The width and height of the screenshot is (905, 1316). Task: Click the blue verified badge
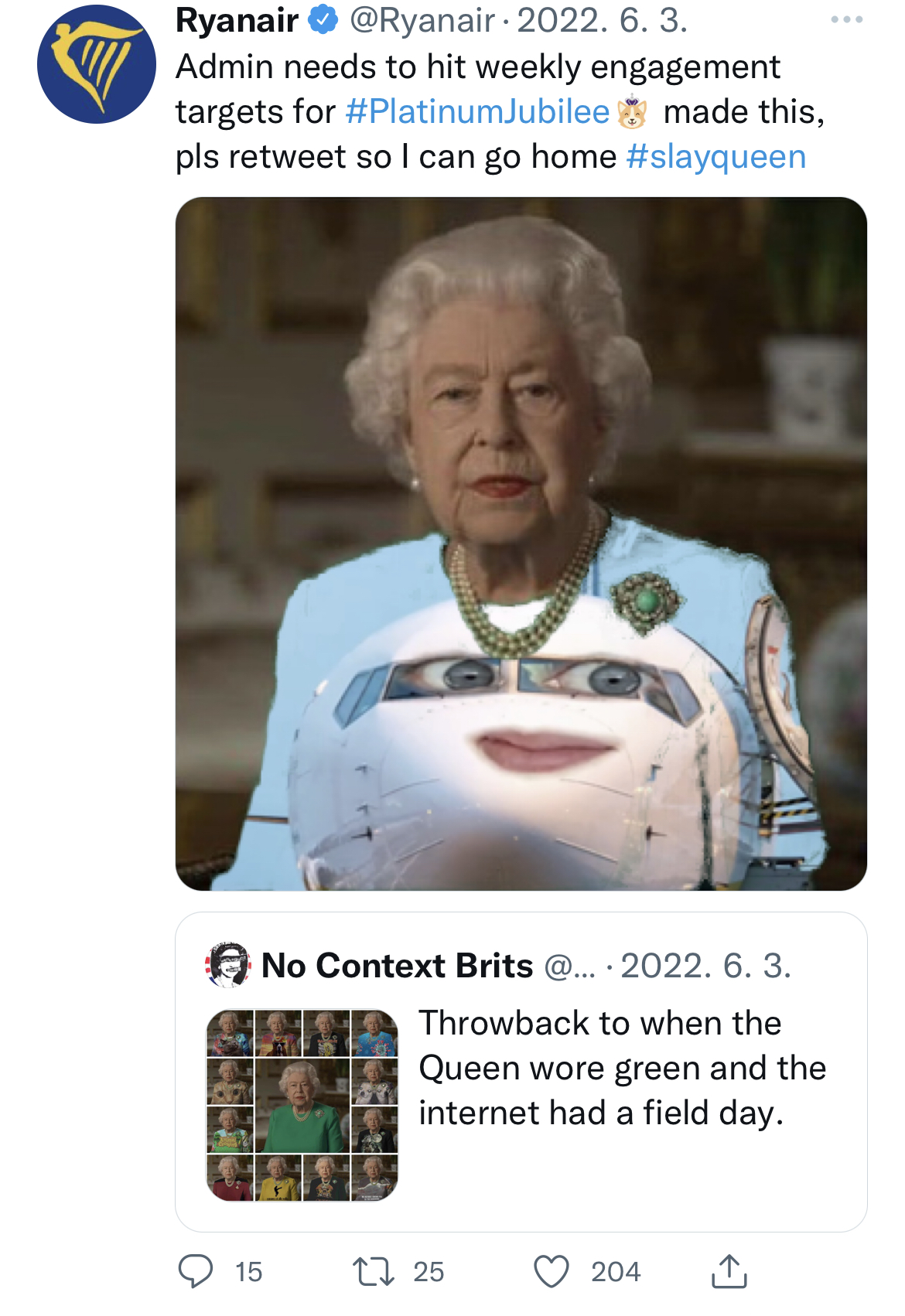click(x=323, y=20)
